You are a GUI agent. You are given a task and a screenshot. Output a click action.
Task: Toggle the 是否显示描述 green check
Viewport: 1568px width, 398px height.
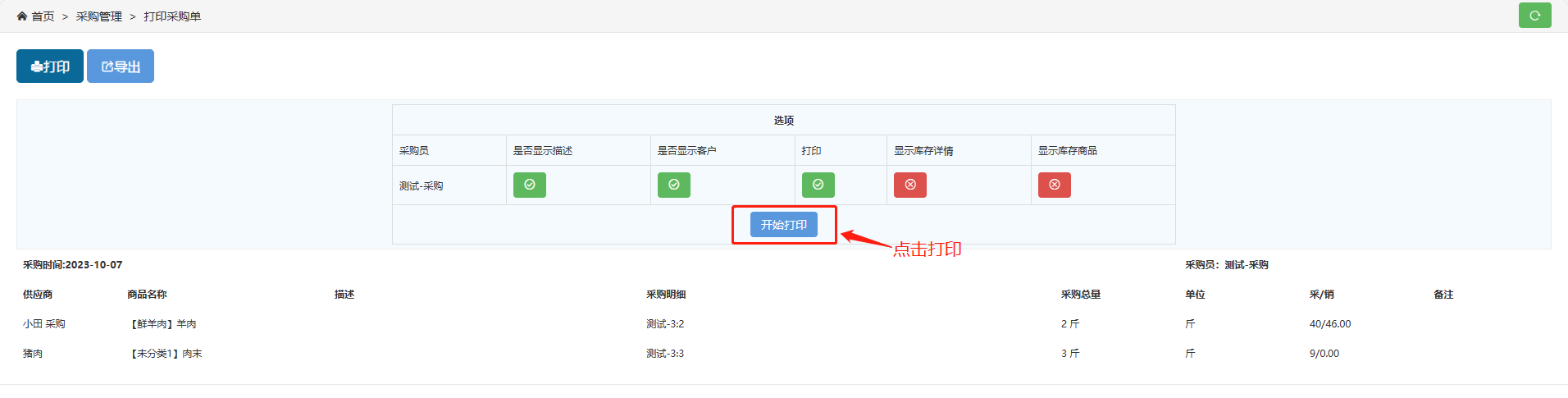(530, 185)
